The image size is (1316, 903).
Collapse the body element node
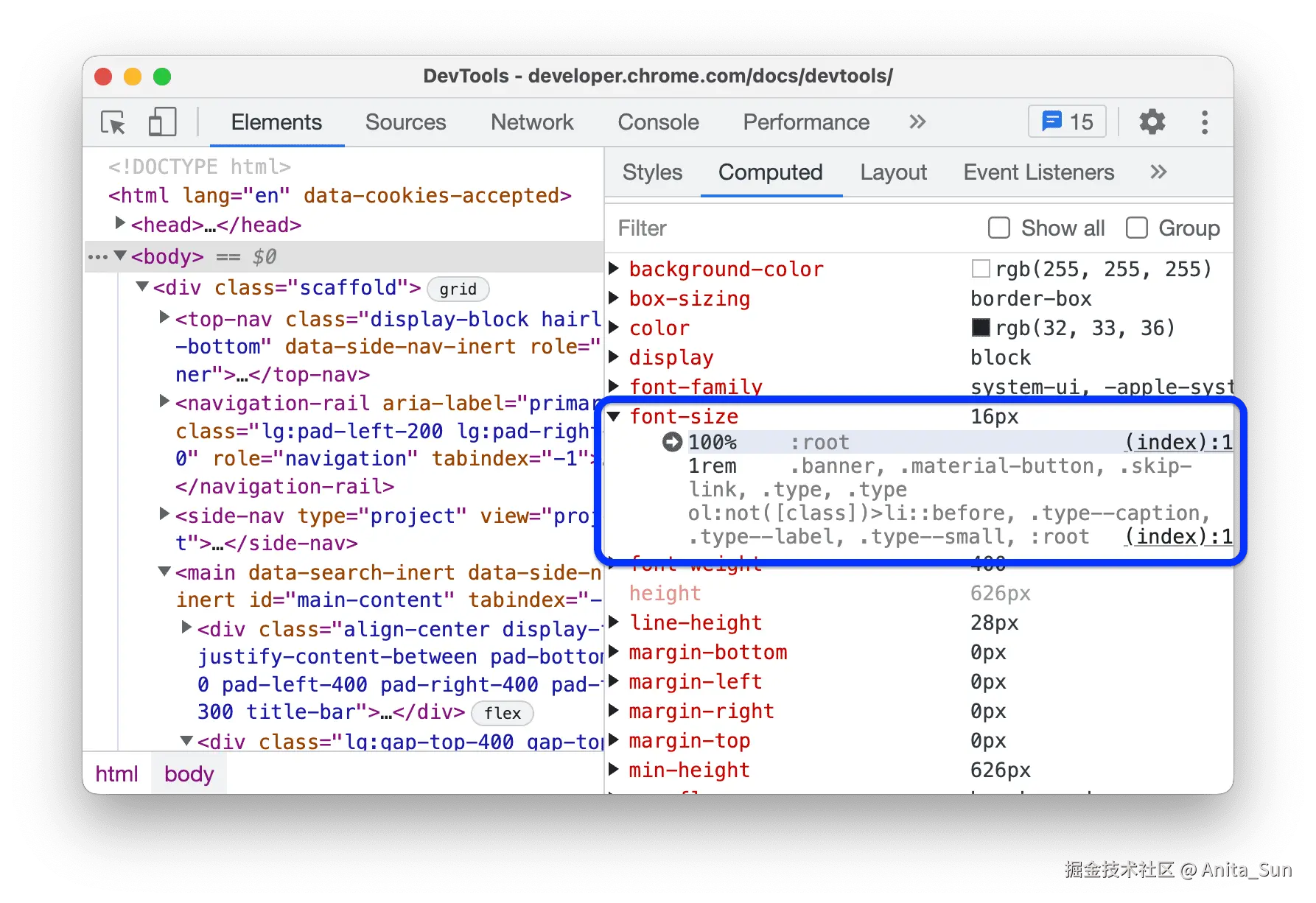120,256
